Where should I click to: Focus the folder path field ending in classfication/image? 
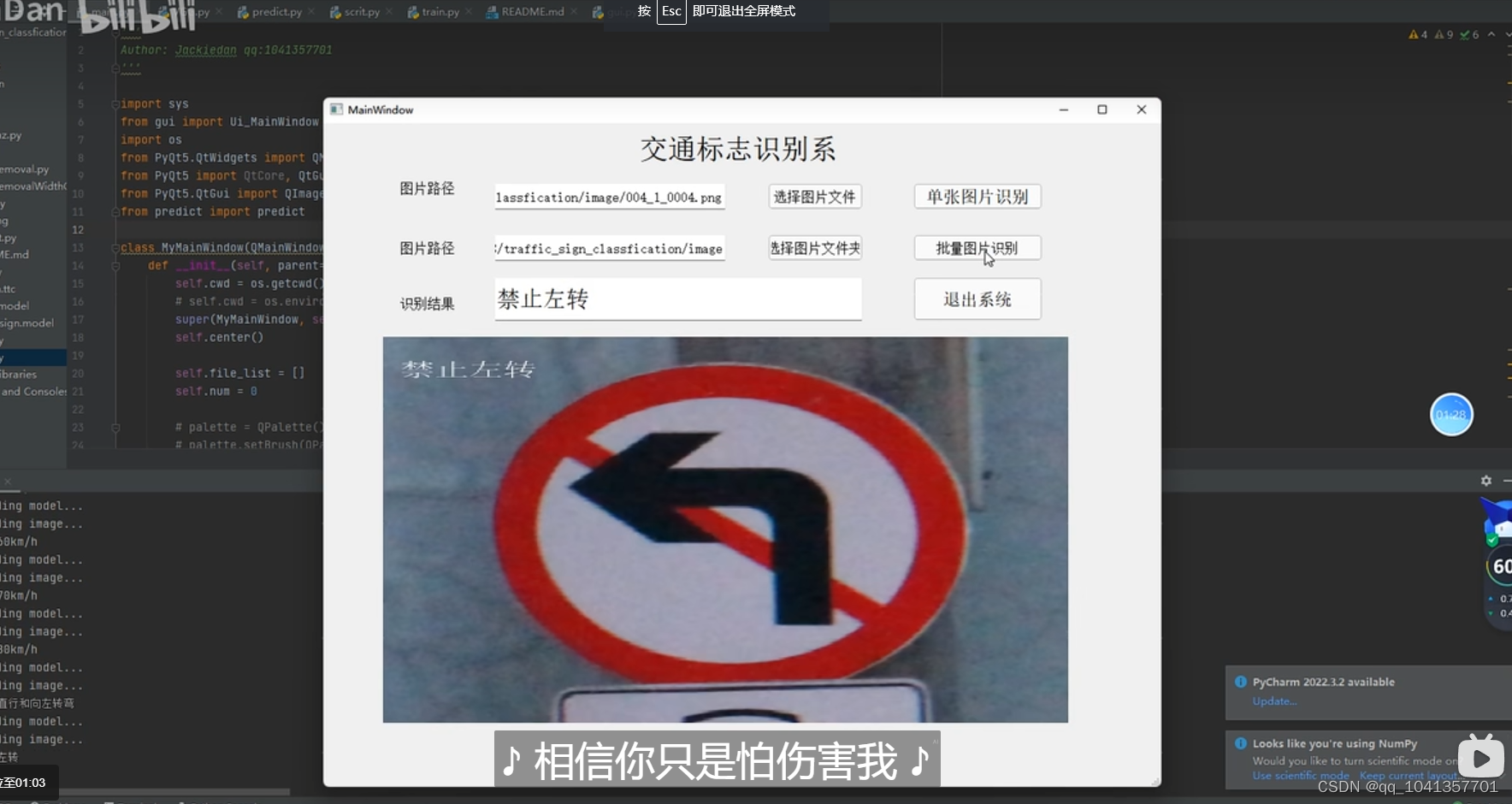610,248
